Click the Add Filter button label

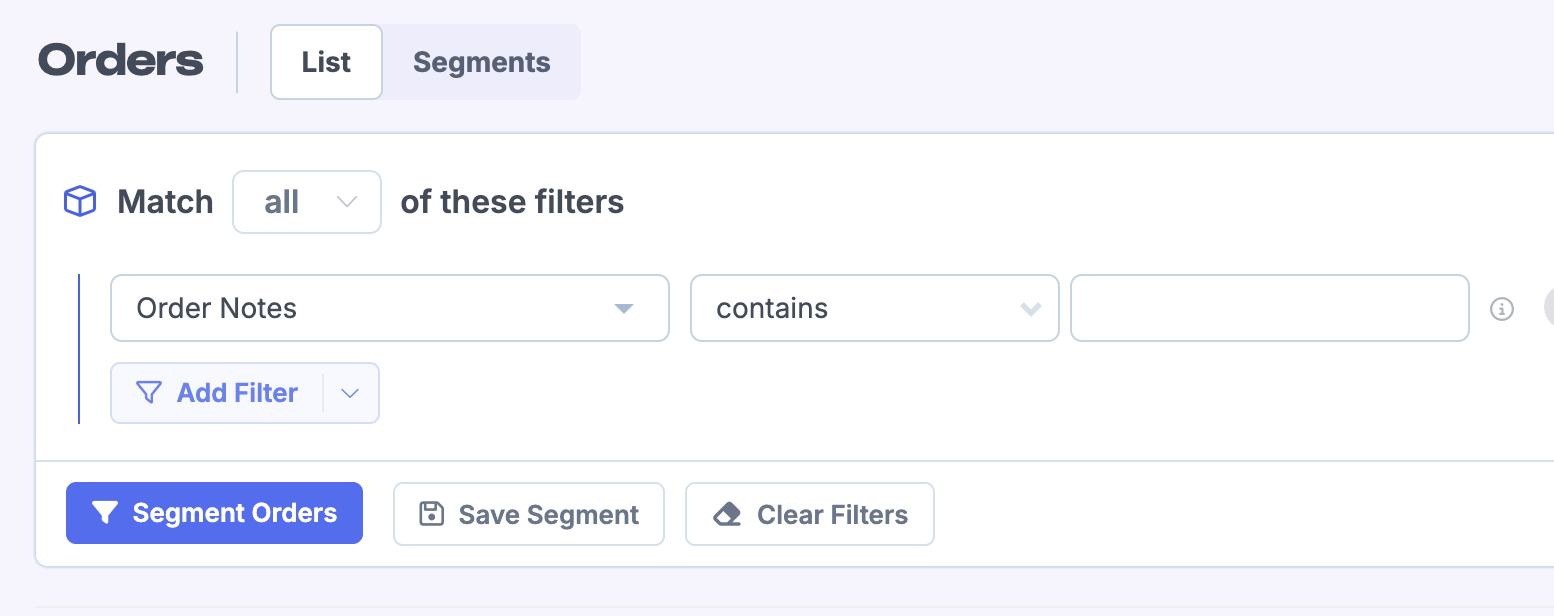coord(237,393)
